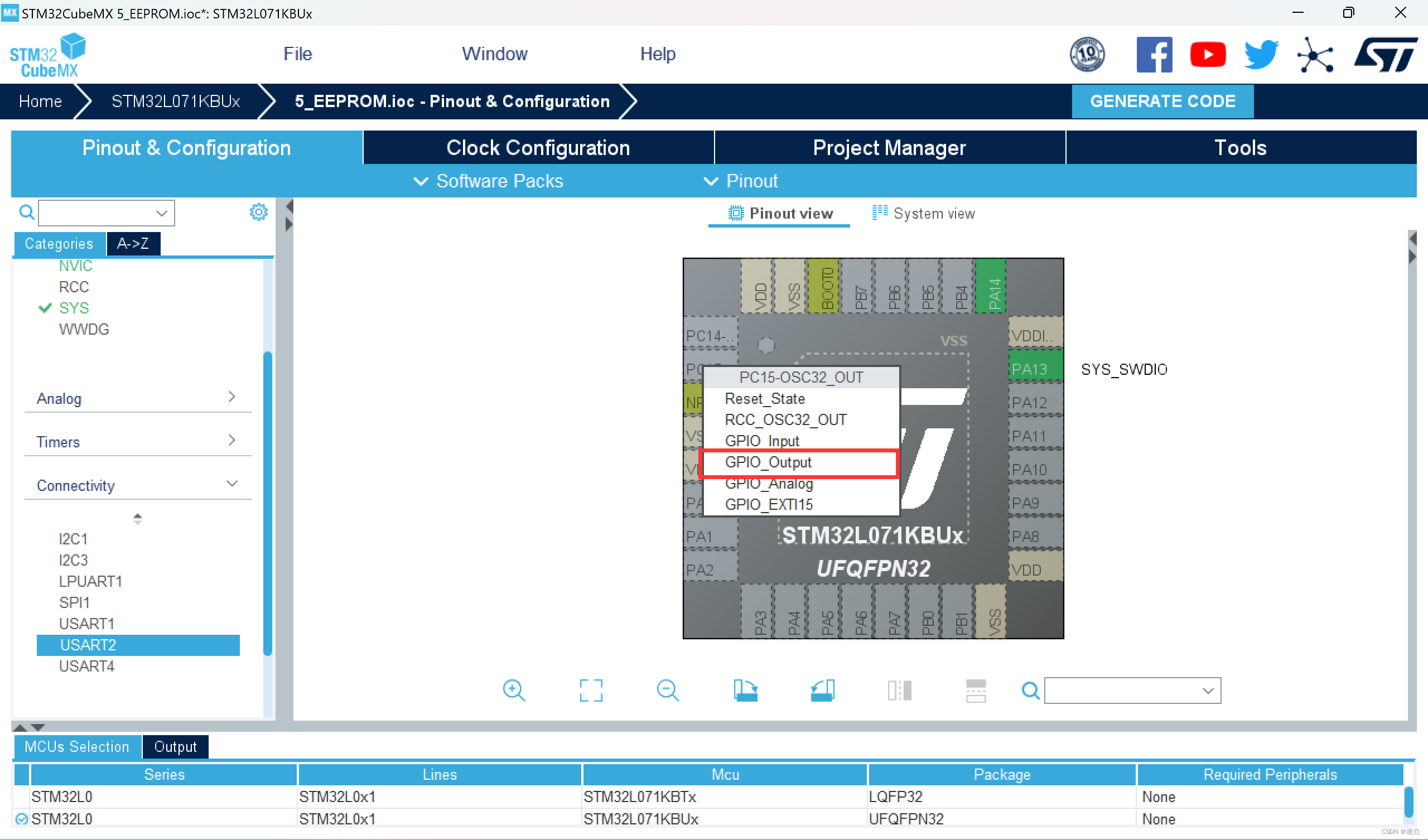Select LPUART1 in peripheral list
Viewport: 1428px width, 840px height.
coord(90,581)
